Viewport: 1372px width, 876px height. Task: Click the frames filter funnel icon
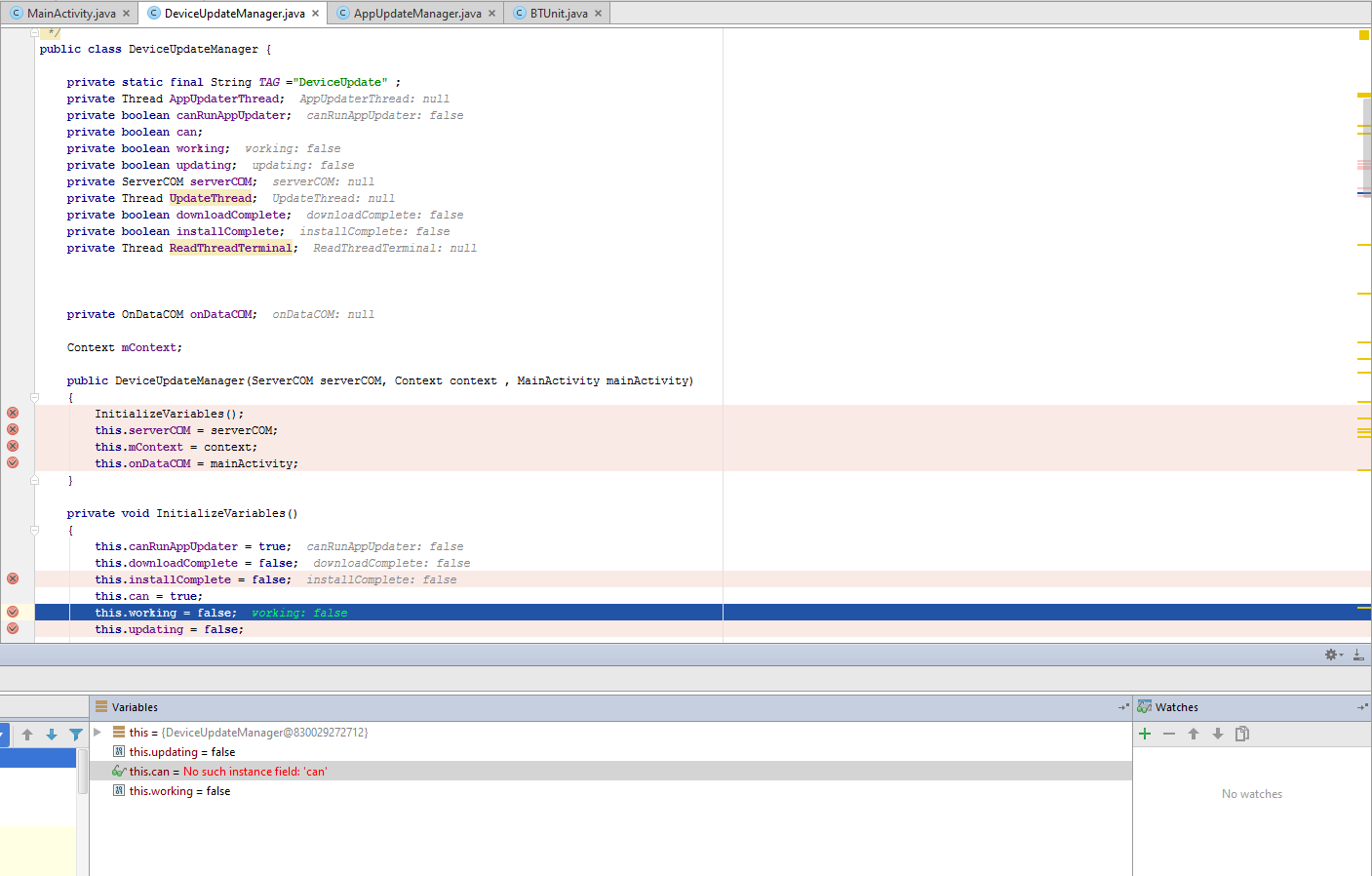click(x=76, y=735)
